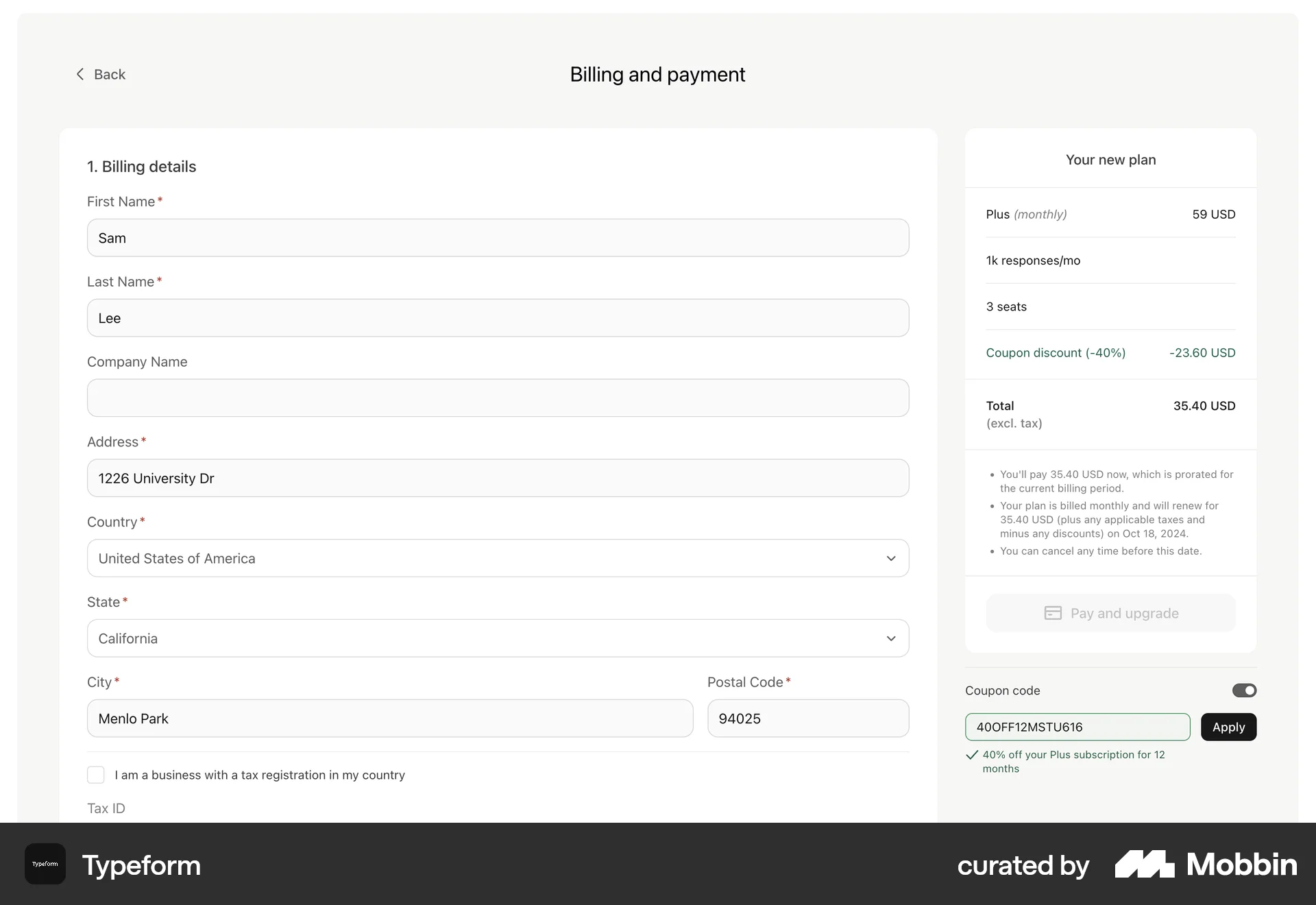Click the checkmark beside the discount confirmation
1316x905 pixels.
971,755
